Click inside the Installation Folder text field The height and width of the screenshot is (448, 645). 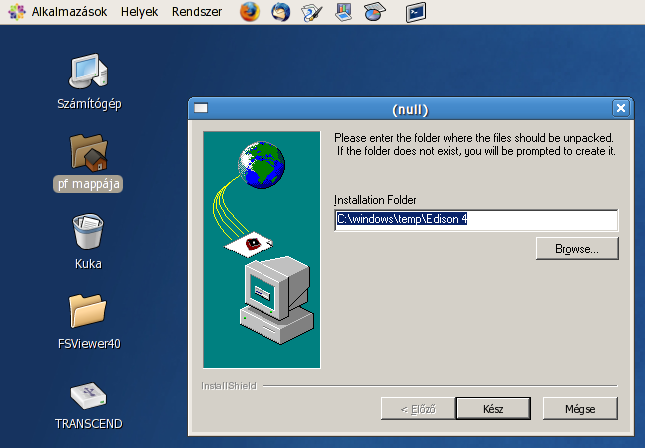tap(476, 219)
